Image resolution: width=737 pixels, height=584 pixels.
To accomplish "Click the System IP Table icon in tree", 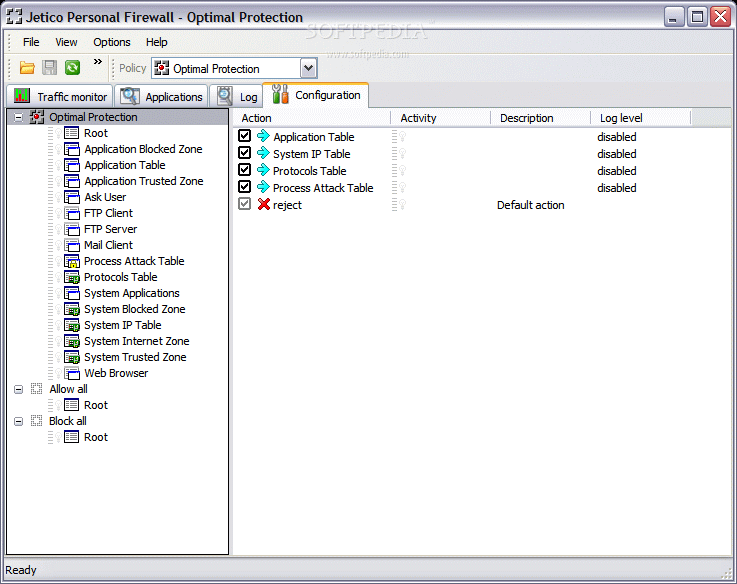I will tap(71, 325).
